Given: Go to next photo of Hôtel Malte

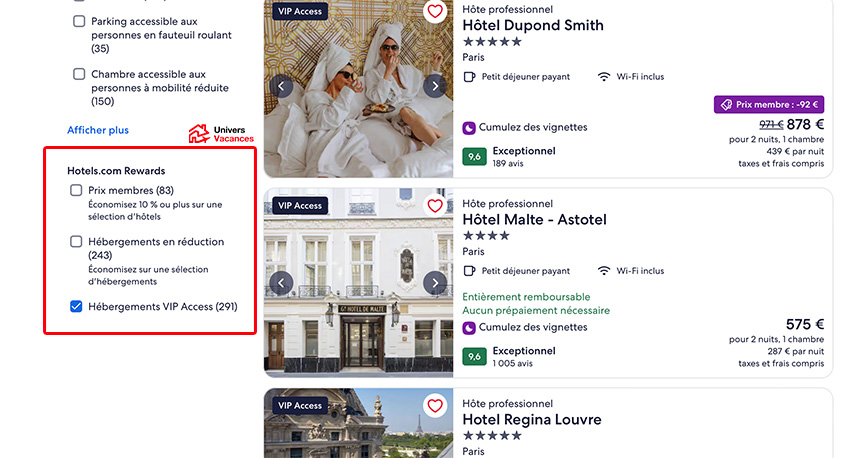Looking at the screenshot, I should (434, 283).
